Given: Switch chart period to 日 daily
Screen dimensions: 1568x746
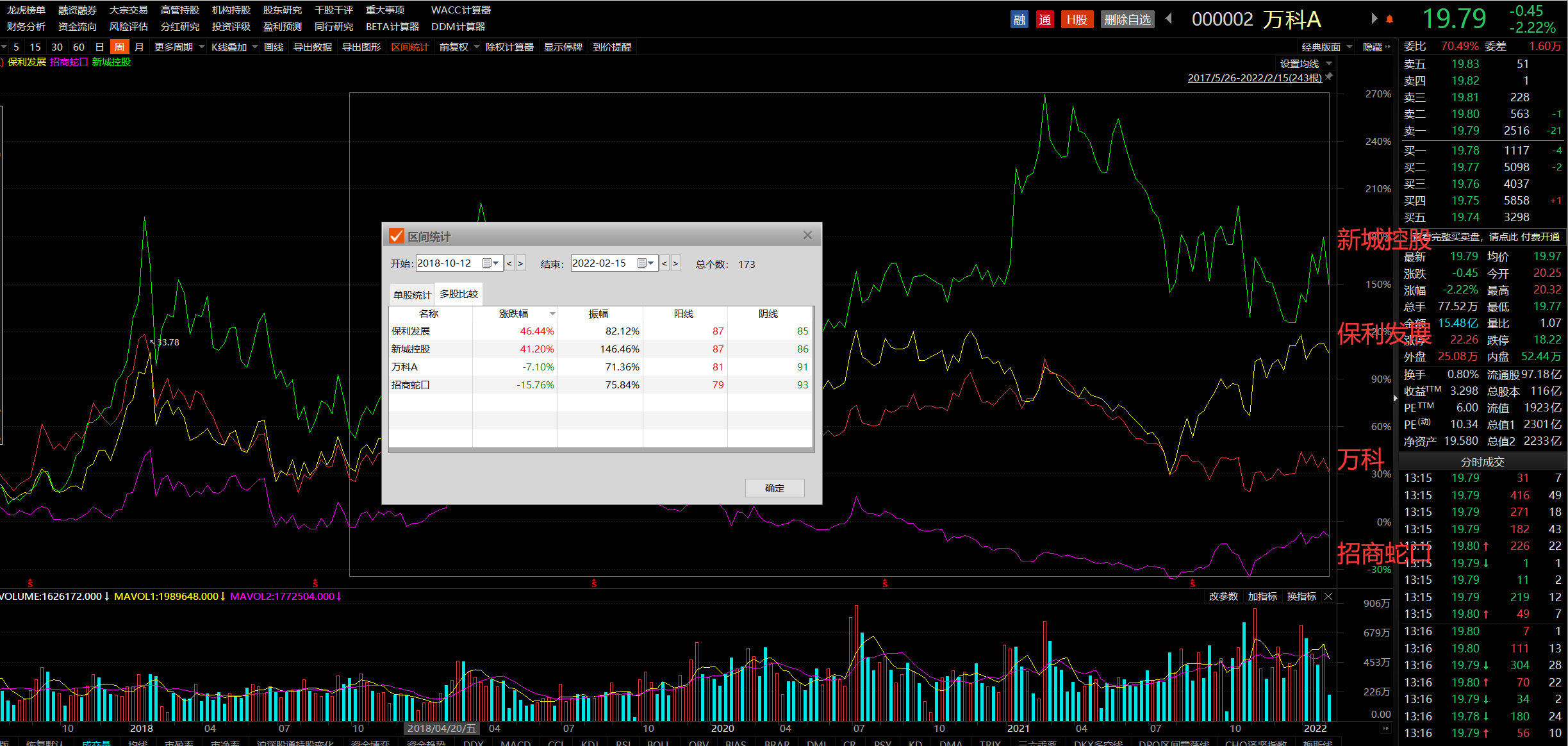Looking at the screenshot, I should pyautogui.click(x=99, y=47).
